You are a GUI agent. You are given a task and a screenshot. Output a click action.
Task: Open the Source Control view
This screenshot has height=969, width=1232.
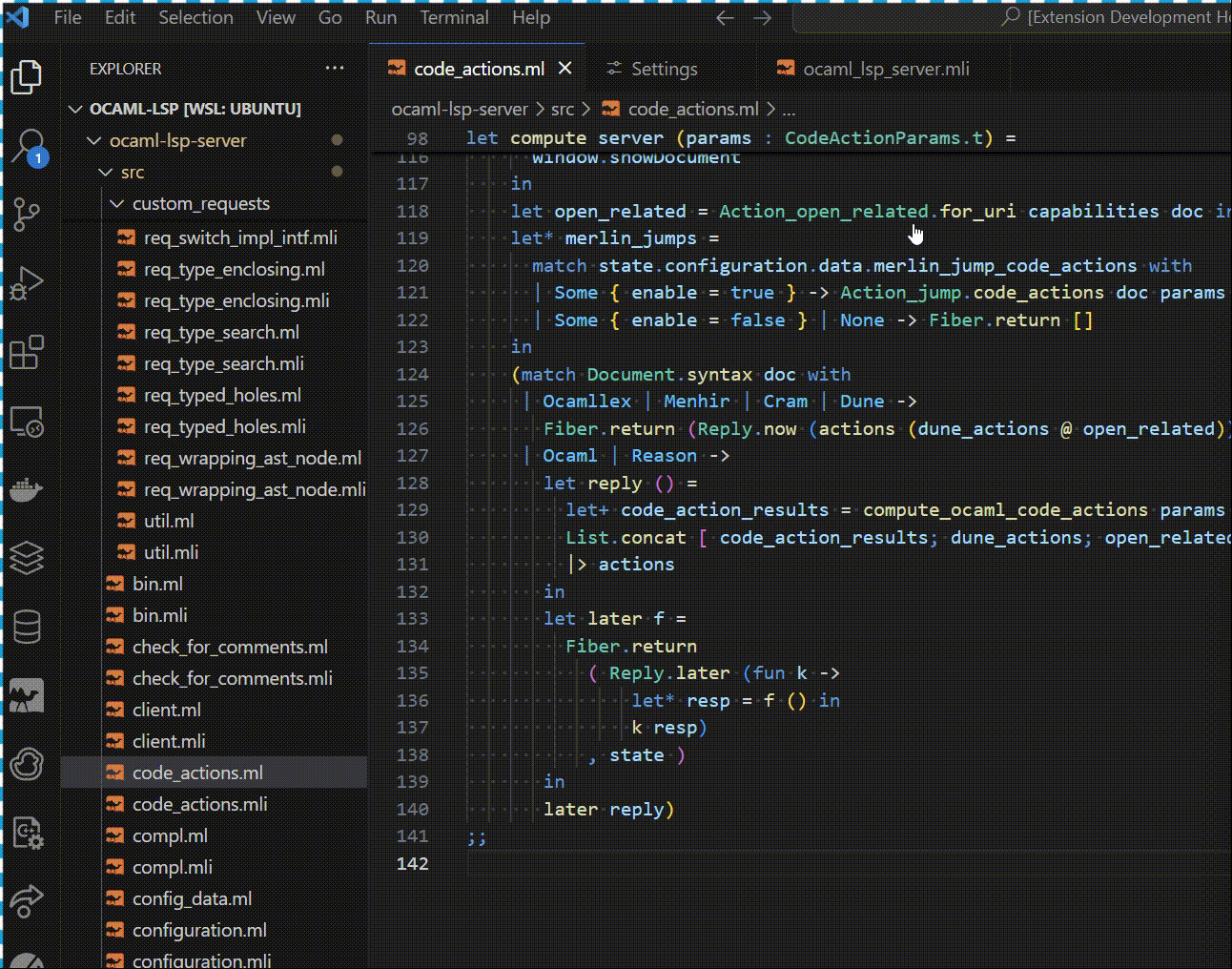pyautogui.click(x=27, y=215)
